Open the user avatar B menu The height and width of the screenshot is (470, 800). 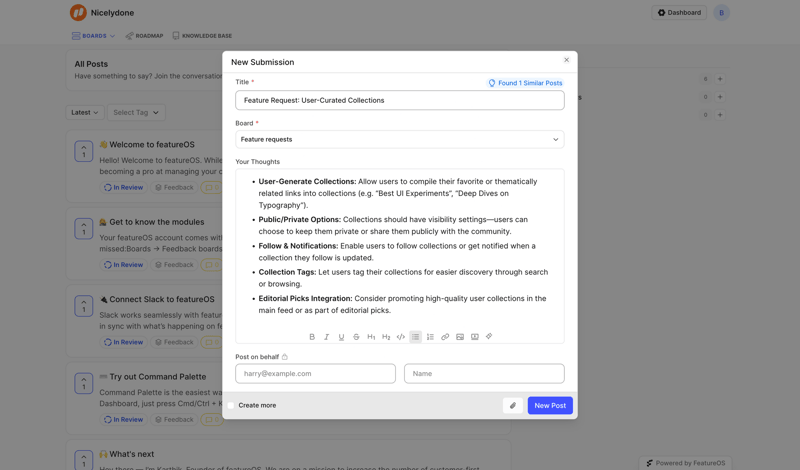[721, 13]
